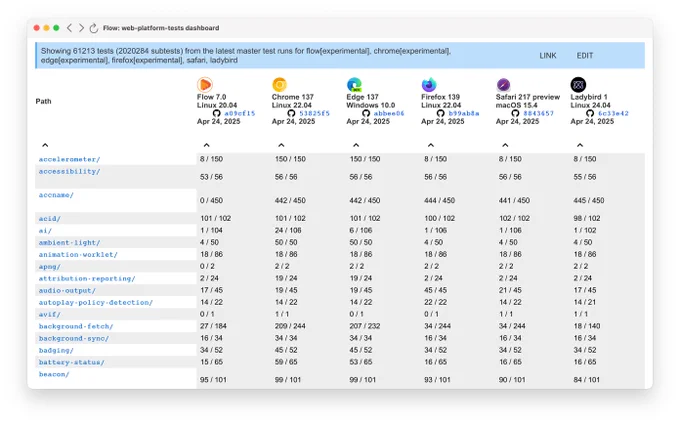Image resolution: width=680 pixels, height=425 pixels.
Task: Click the LINK button in banner
Action: pos(548,56)
